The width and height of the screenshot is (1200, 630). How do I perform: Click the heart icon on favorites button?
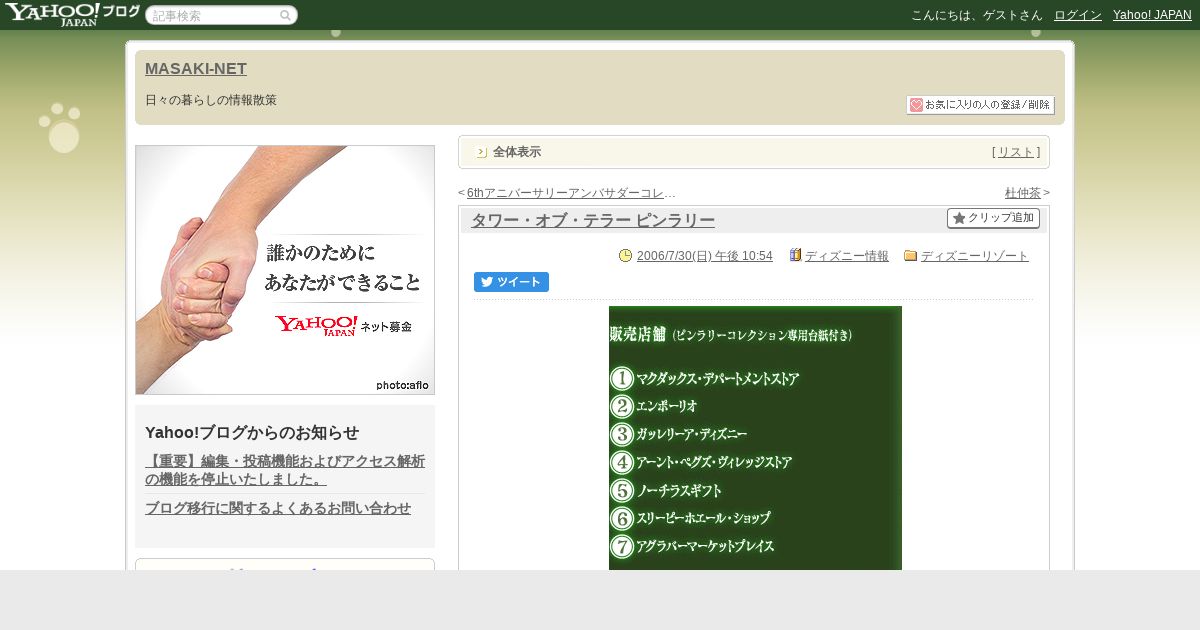pos(916,105)
